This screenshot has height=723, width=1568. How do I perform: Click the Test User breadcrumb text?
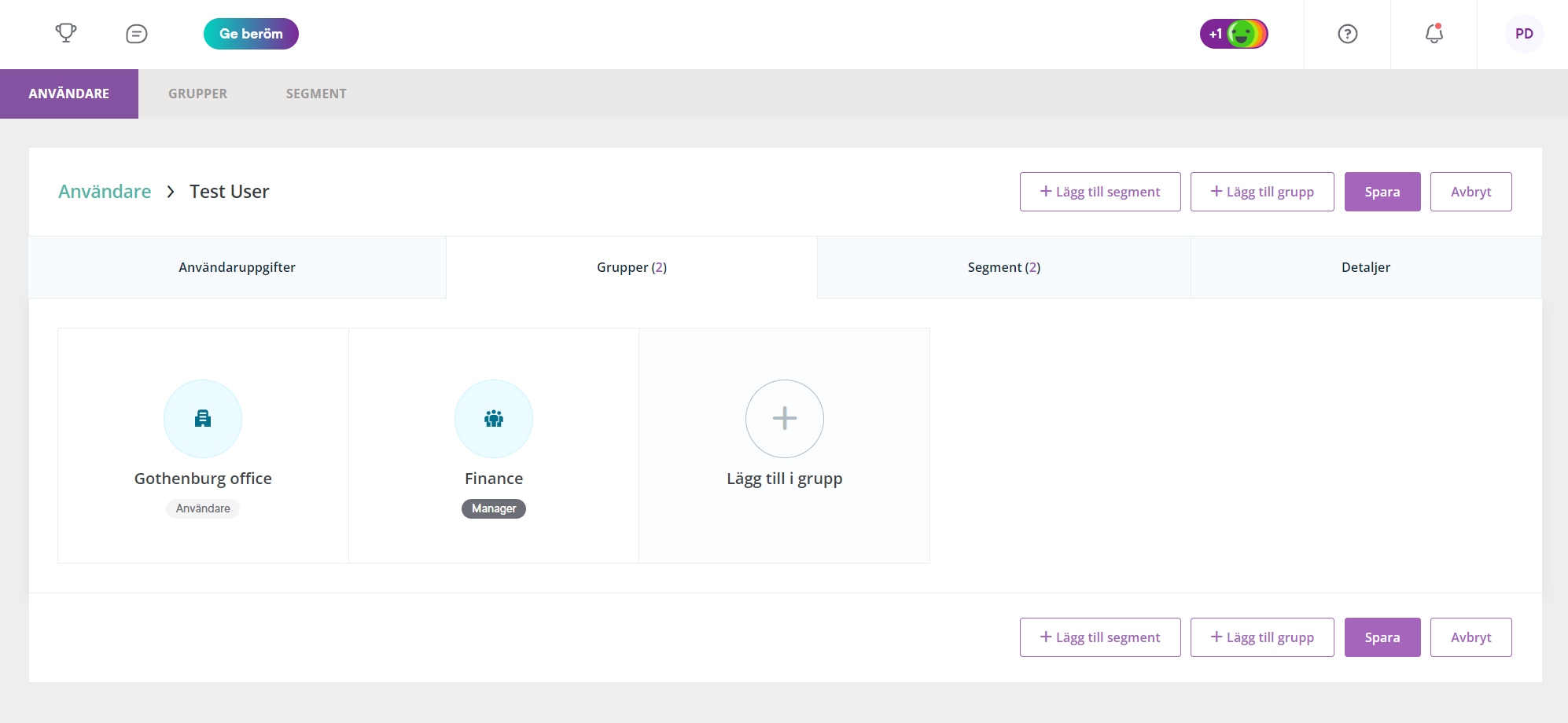230,192
